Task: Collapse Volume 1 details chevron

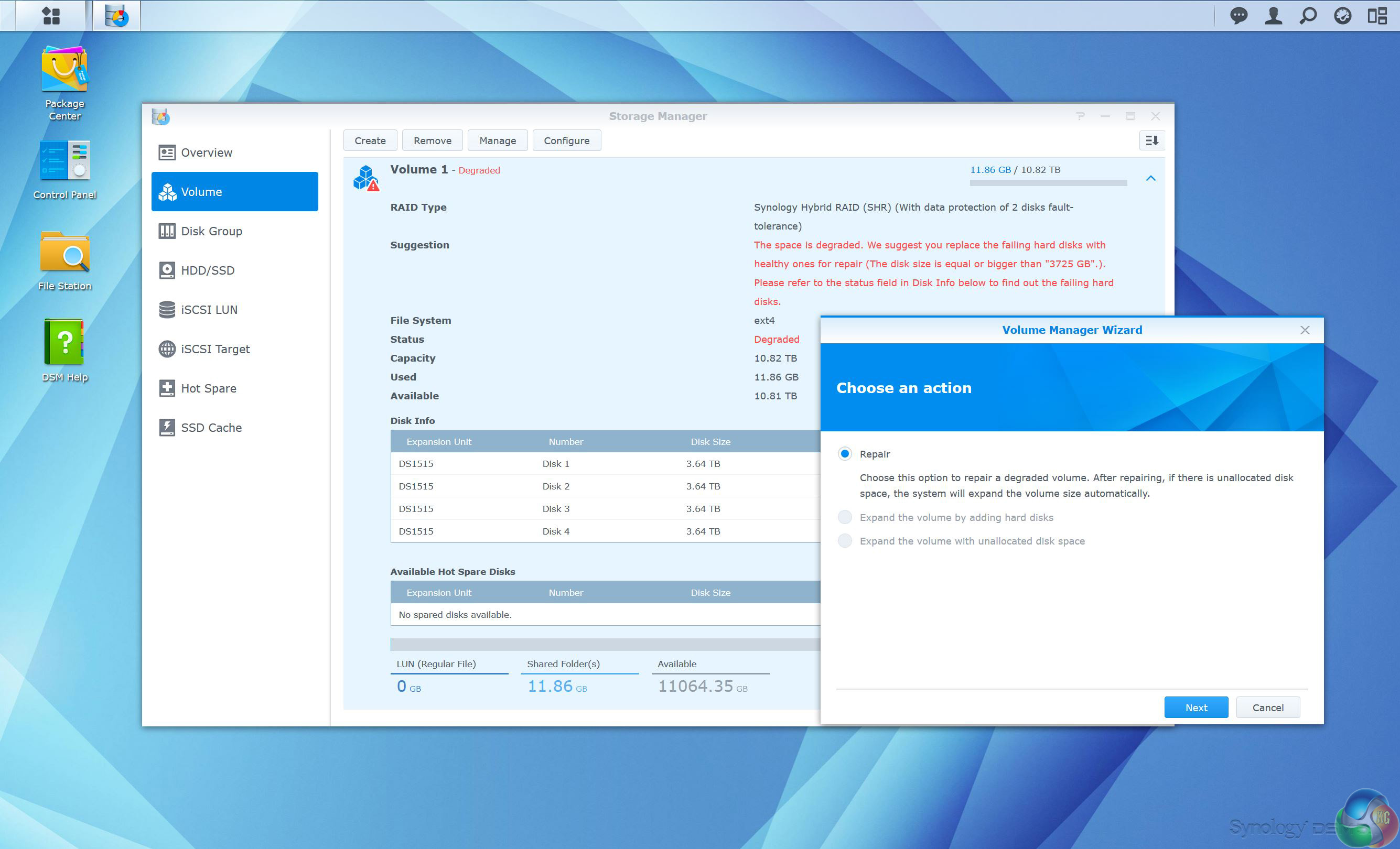Action: click(x=1150, y=178)
